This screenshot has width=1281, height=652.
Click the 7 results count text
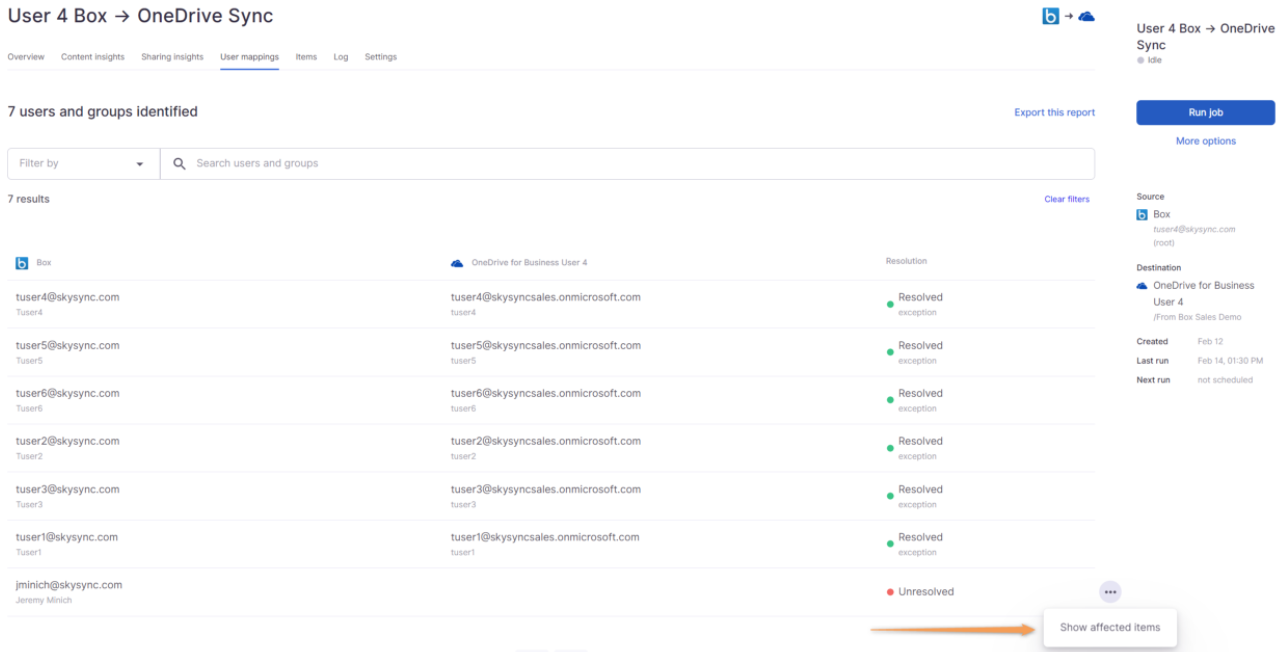[28, 199]
